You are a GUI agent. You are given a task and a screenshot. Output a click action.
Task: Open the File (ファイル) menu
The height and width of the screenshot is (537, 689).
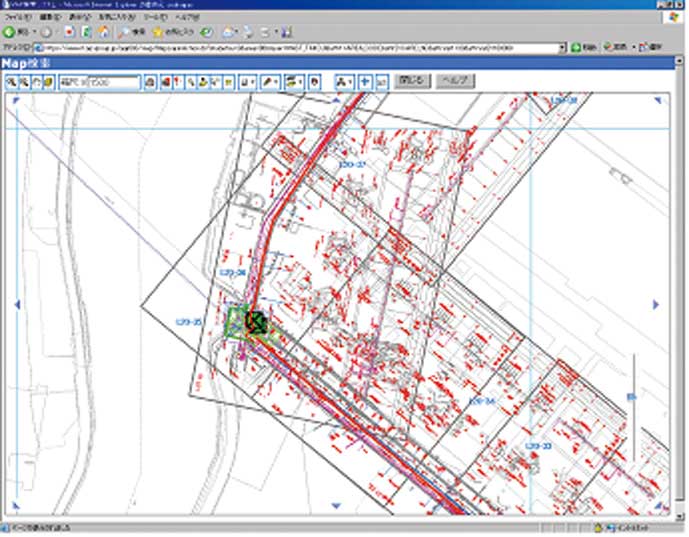[x=17, y=18]
